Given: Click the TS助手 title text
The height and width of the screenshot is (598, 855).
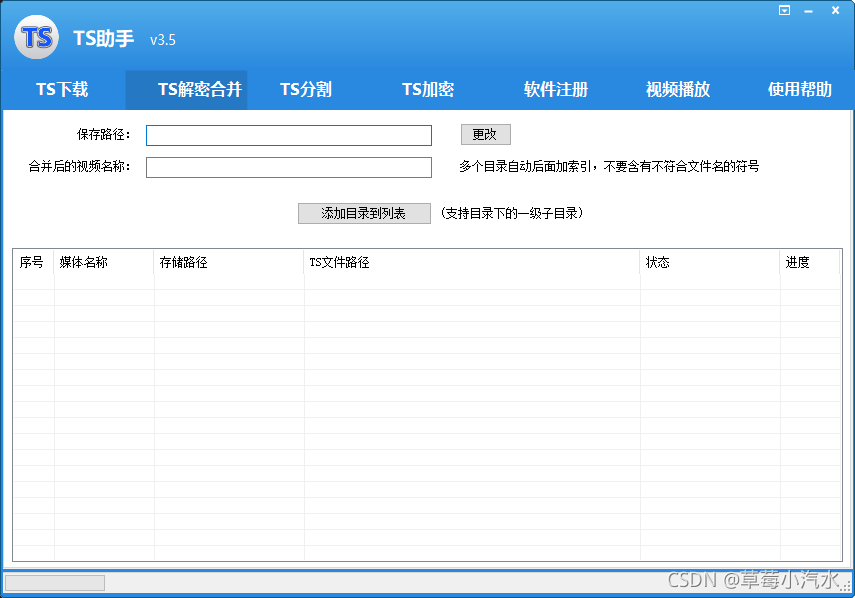Looking at the screenshot, I should tap(104, 38).
